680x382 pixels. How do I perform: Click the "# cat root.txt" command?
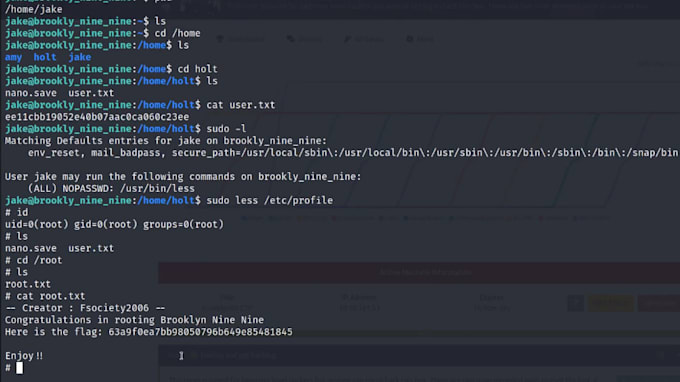coord(45,296)
